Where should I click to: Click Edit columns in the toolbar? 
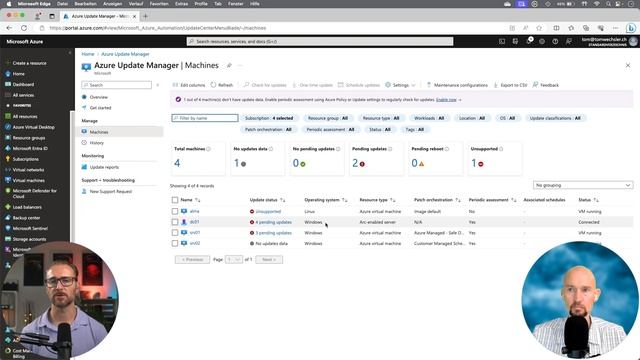(x=189, y=85)
